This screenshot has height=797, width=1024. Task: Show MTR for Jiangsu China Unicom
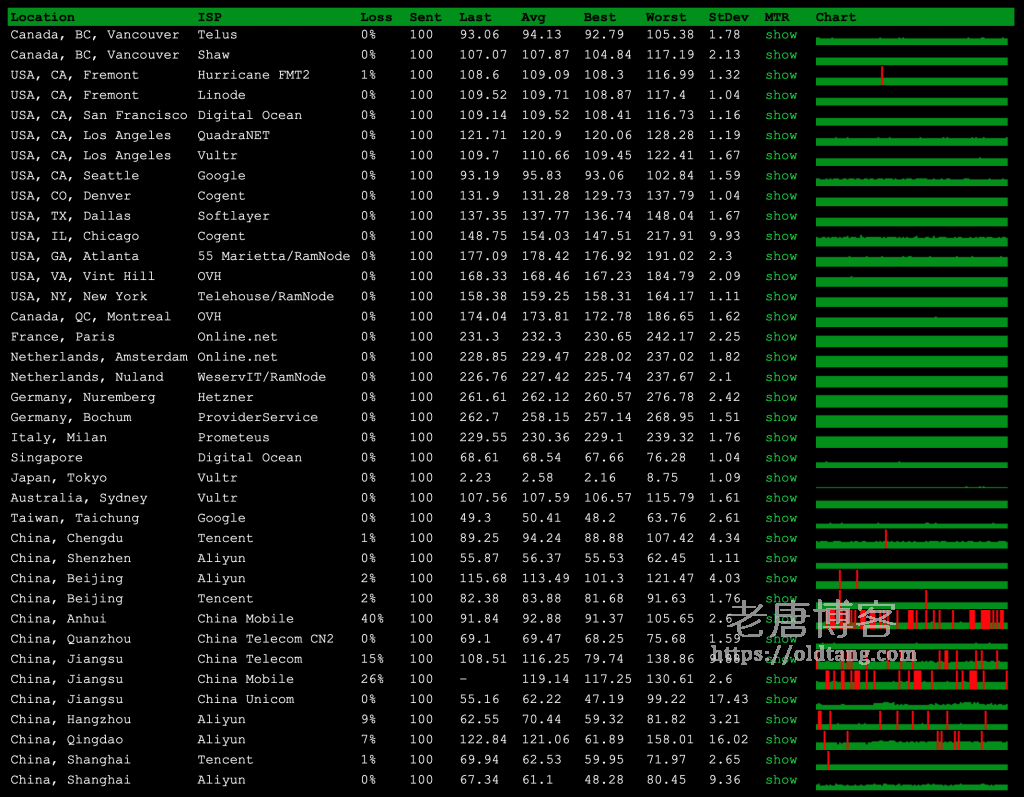point(781,700)
